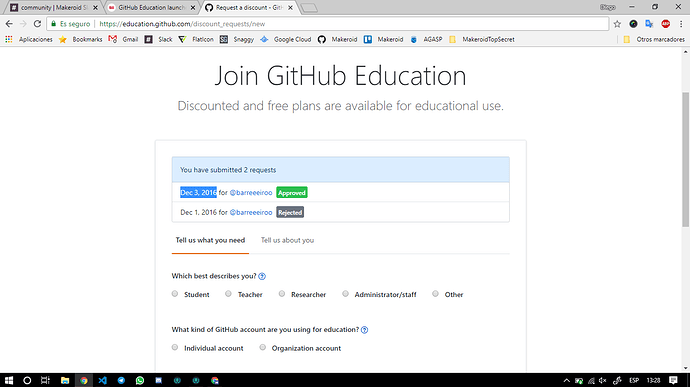This screenshot has width=690, height=387.
Task: Open the Slack bookmark
Action: (x=159, y=39)
